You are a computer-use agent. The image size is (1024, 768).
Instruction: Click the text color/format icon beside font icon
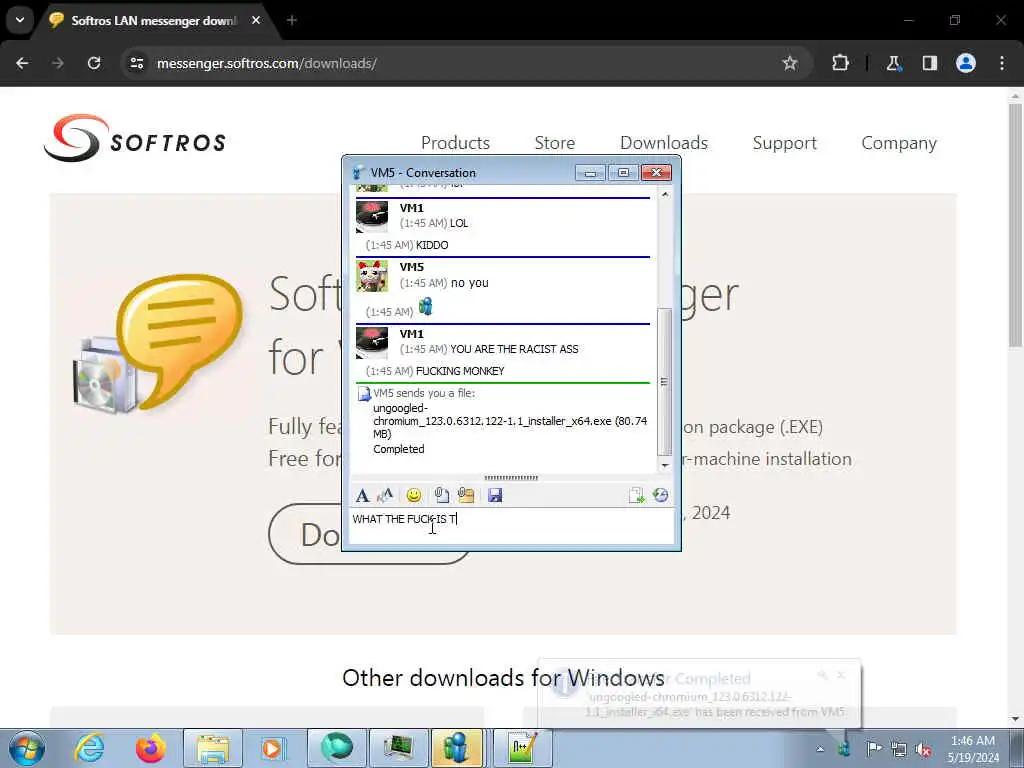coord(385,496)
